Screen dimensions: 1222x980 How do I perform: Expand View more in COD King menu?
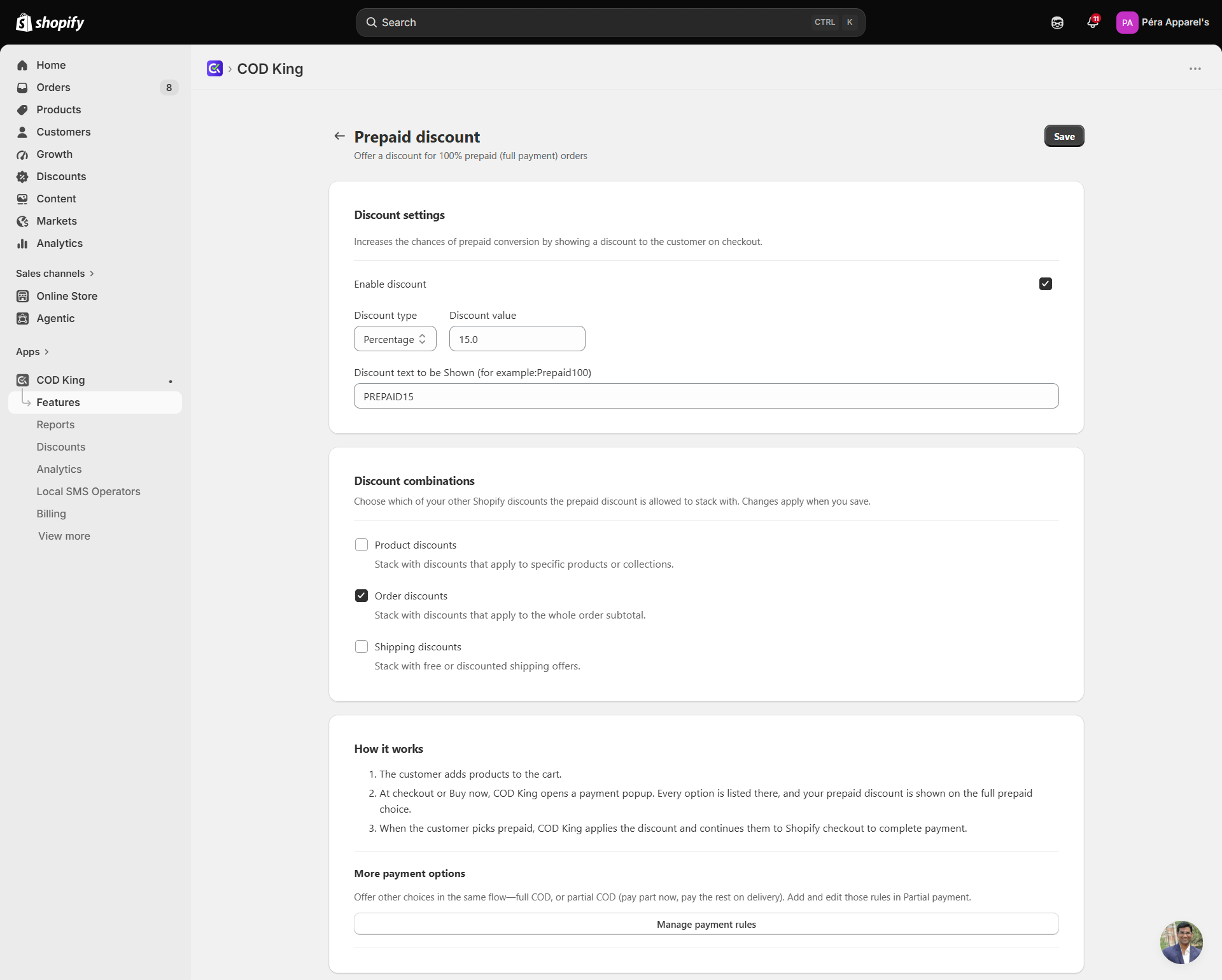(64, 536)
